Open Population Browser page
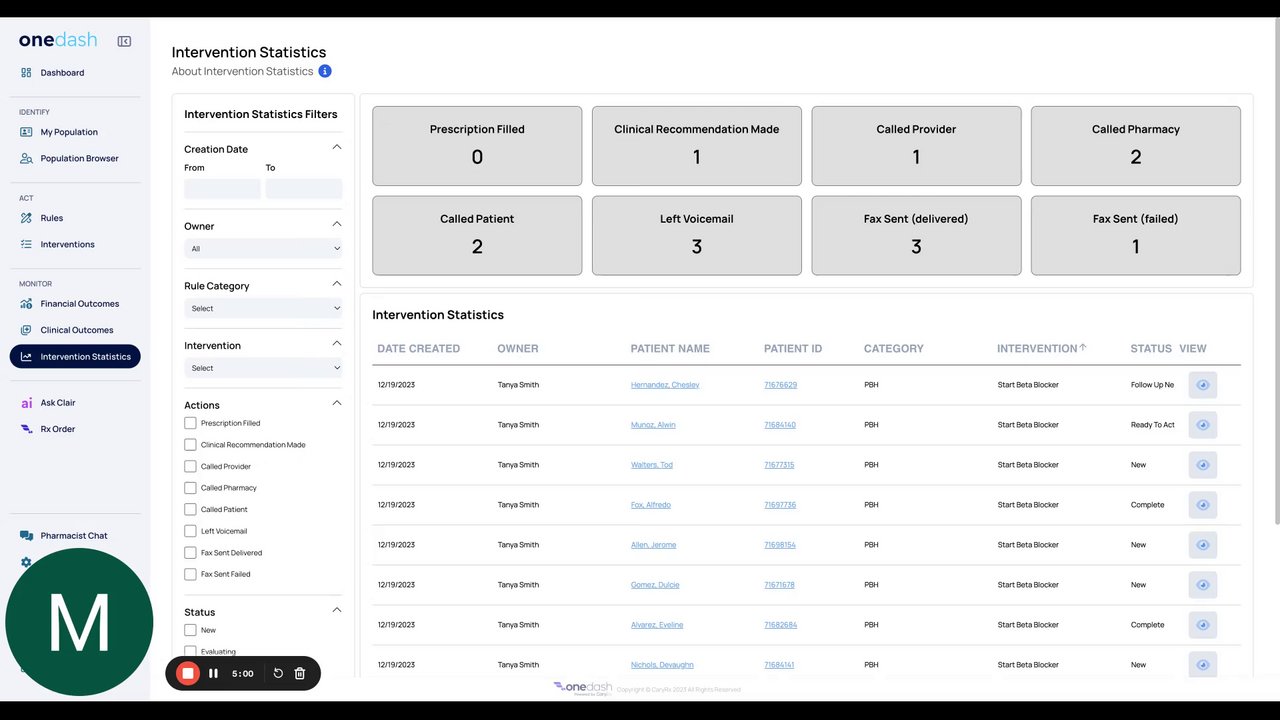 point(79,158)
